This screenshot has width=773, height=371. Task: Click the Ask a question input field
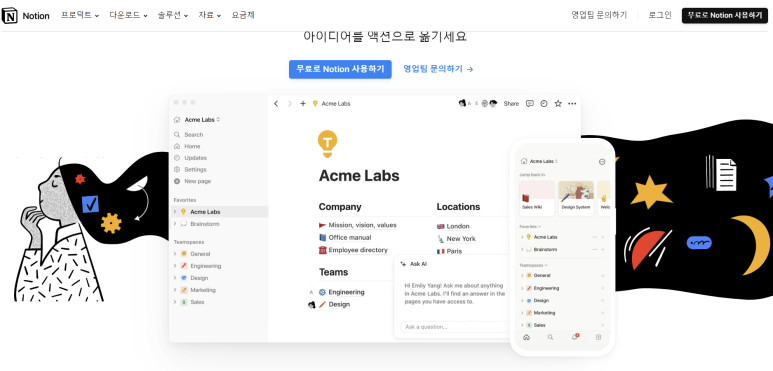coord(454,327)
